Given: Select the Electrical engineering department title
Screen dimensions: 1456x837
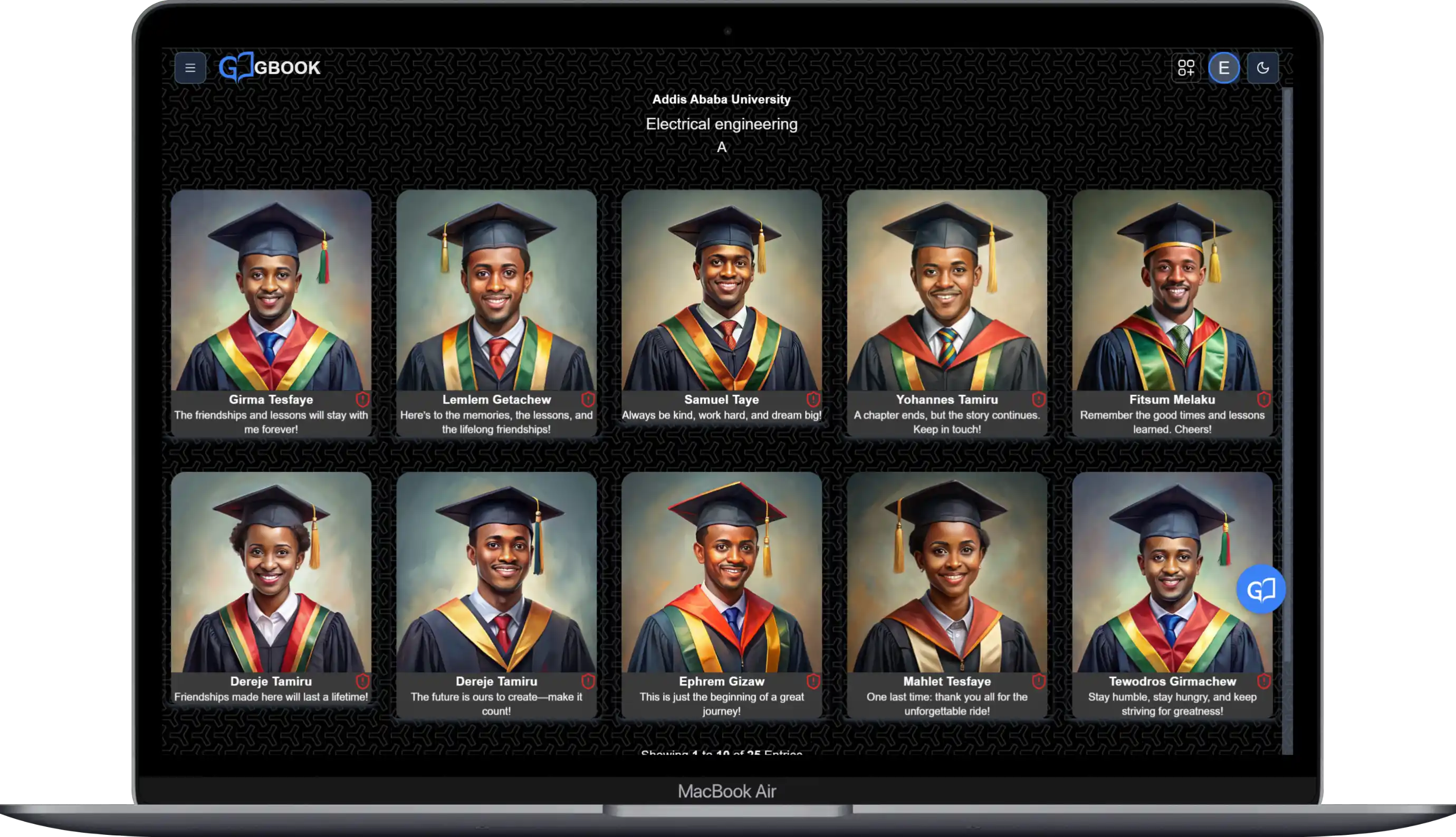Looking at the screenshot, I should click(721, 124).
